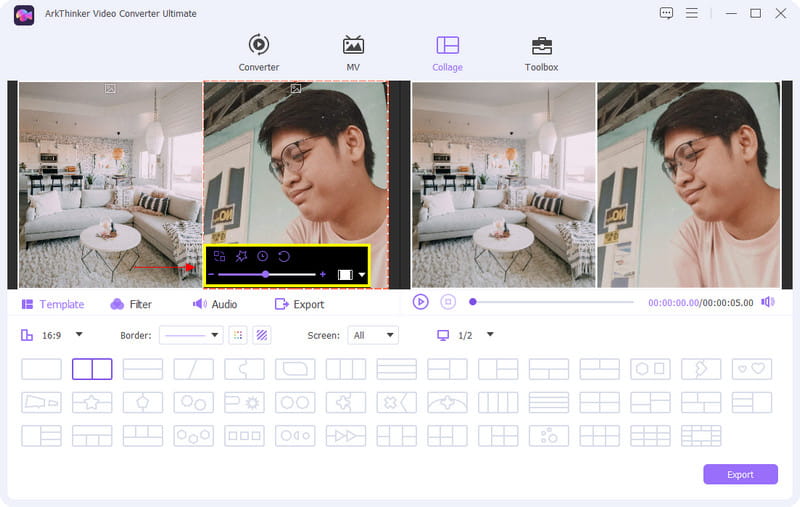Select the Collage tab
Screen dimensions: 800x507
(447, 53)
